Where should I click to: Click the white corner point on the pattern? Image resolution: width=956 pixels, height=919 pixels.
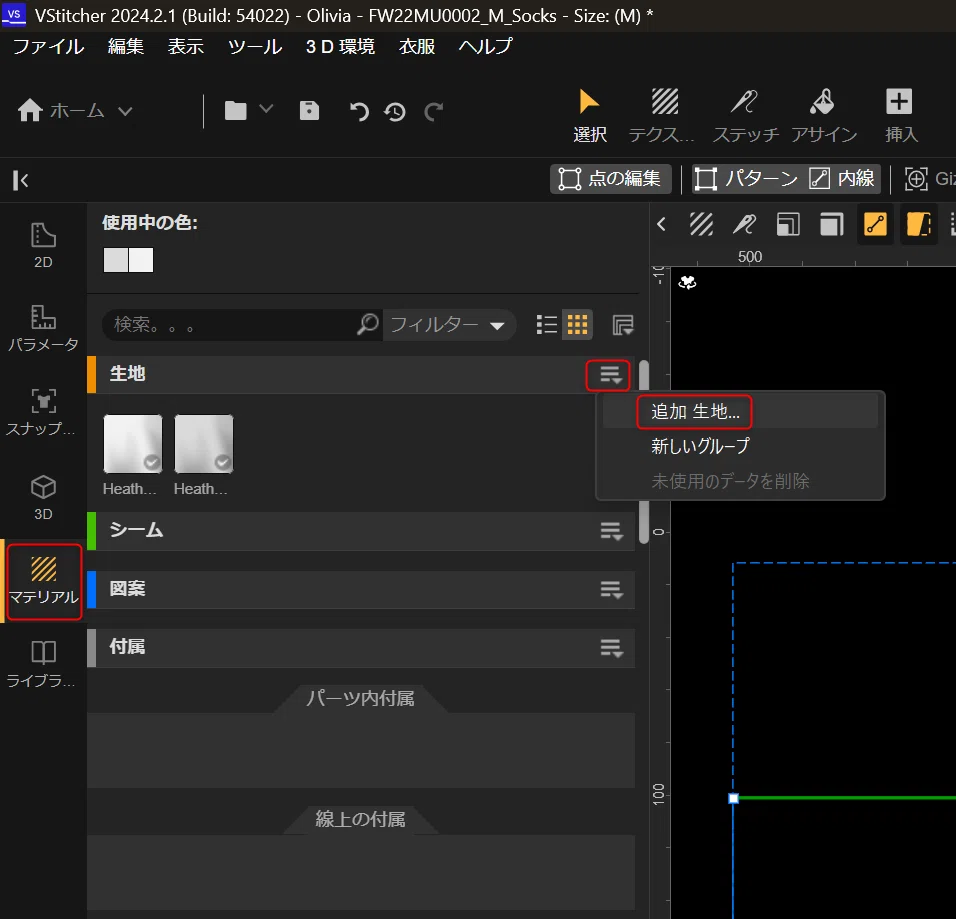[733, 798]
